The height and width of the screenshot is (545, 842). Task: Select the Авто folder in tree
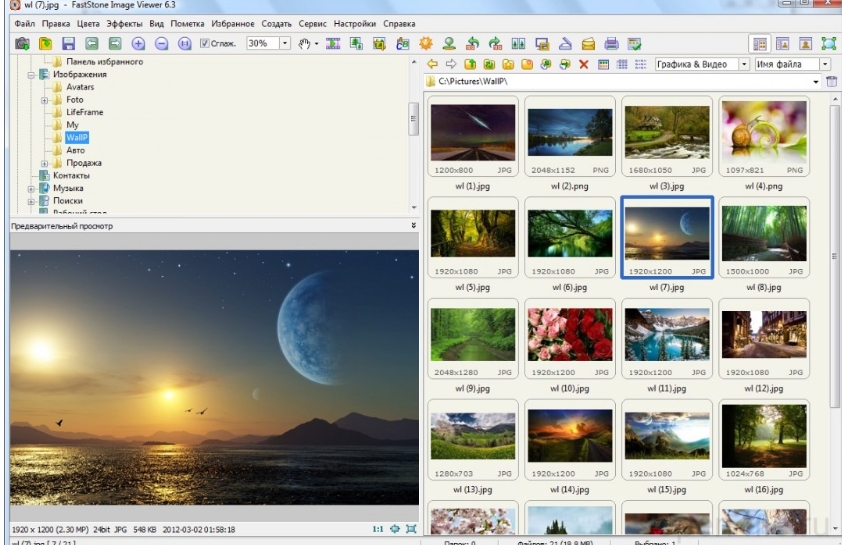pos(76,150)
